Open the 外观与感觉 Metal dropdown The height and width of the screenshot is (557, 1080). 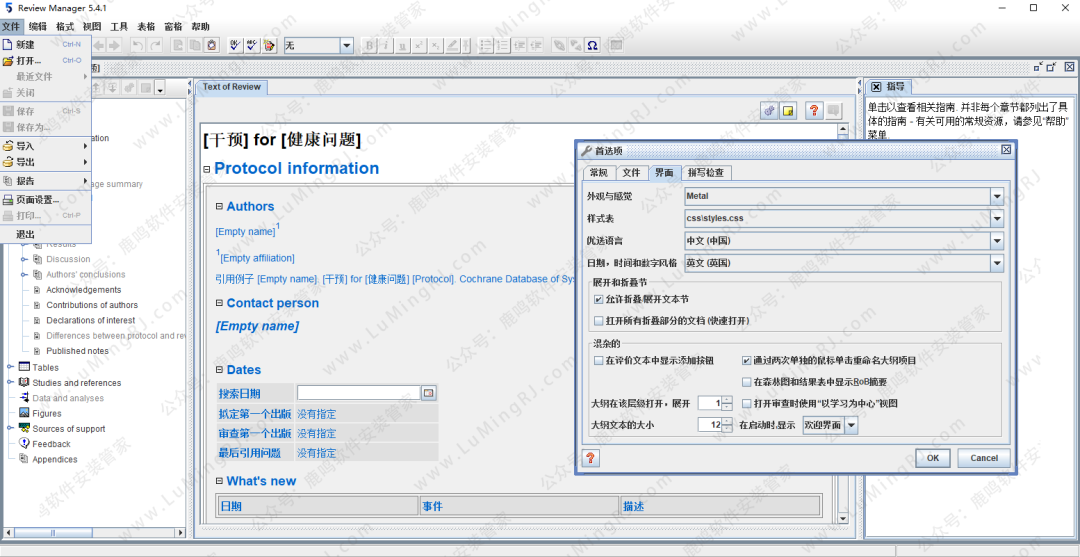point(996,196)
